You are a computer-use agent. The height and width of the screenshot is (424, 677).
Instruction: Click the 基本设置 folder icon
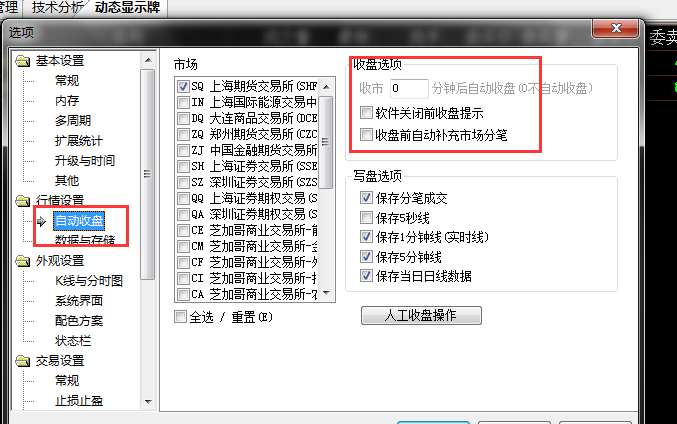pyautogui.click(x=22, y=61)
